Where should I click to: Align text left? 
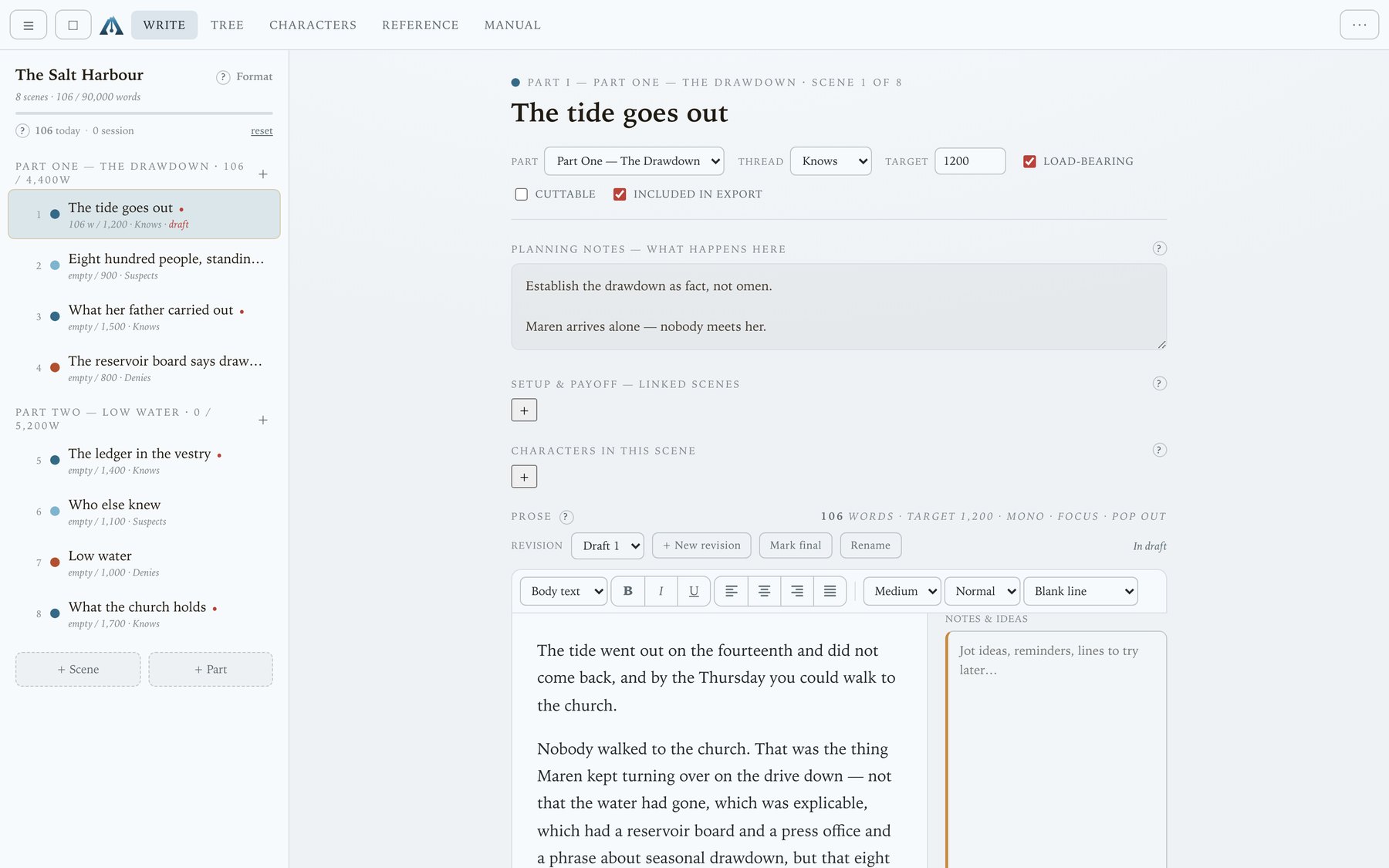[x=732, y=591]
